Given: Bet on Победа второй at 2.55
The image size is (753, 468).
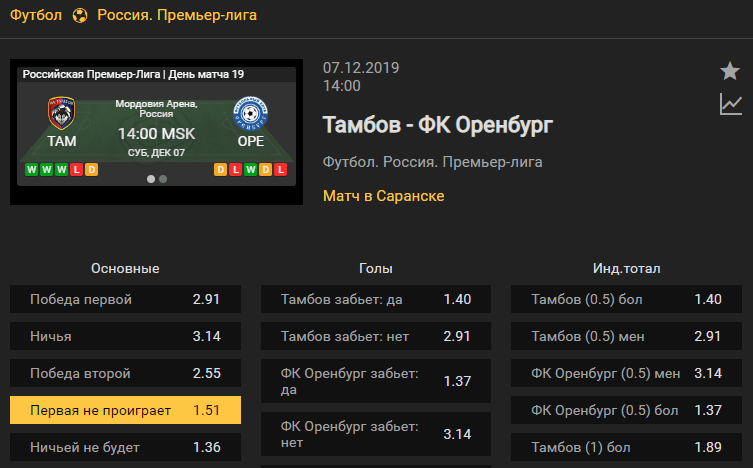Looking at the screenshot, I should coord(125,373).
